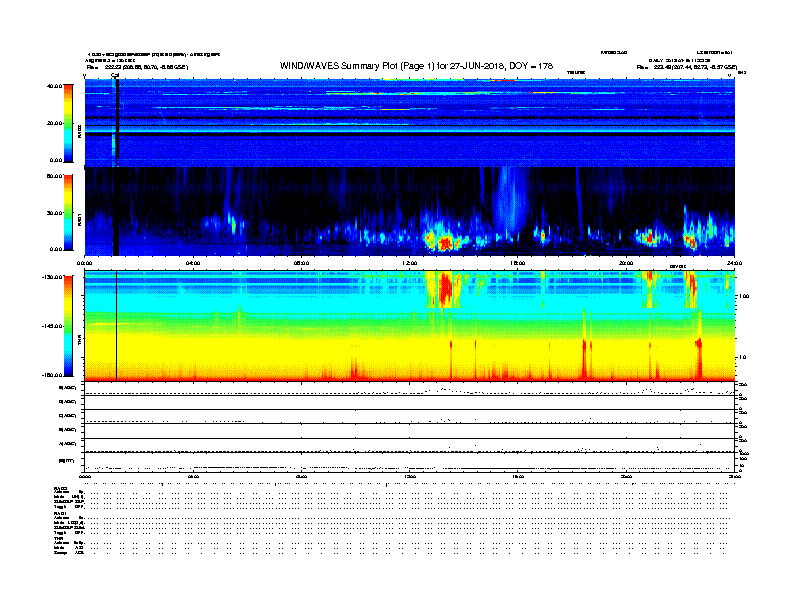792x612 pixels.
Task: Click the RAD1 vertical axis label
Action: (x=79, y=220)
